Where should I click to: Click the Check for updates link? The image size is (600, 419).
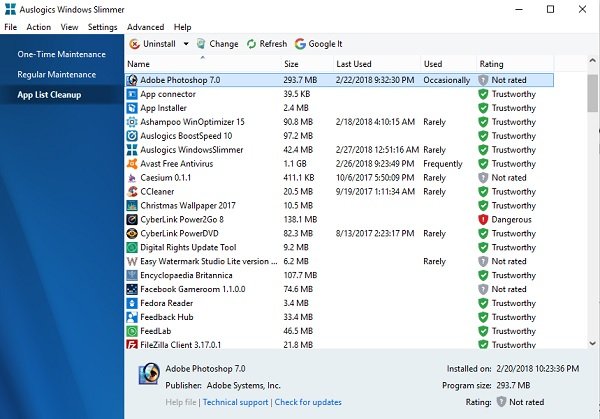tap(307, 402)
